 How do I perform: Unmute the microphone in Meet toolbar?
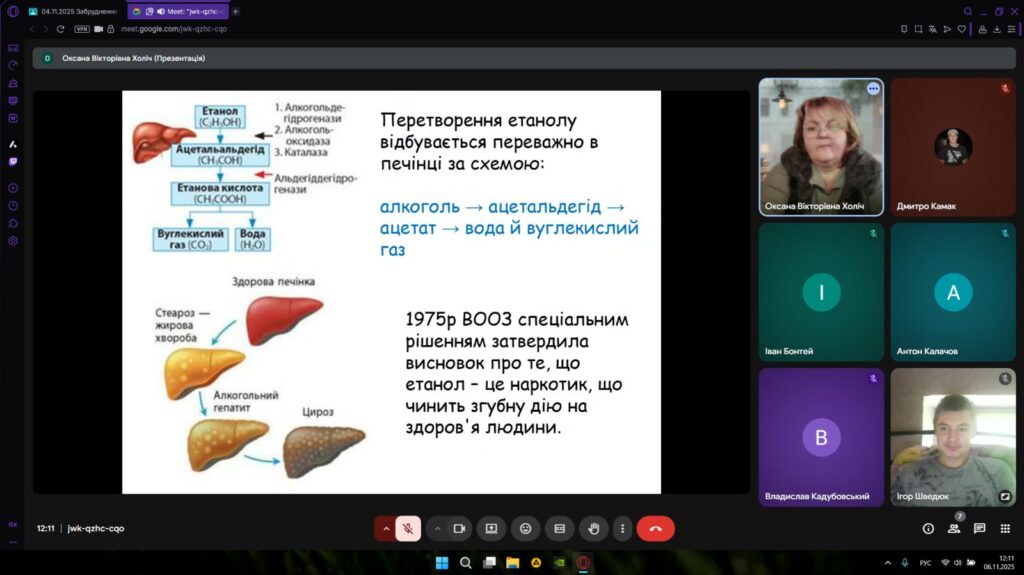point(408,528)
